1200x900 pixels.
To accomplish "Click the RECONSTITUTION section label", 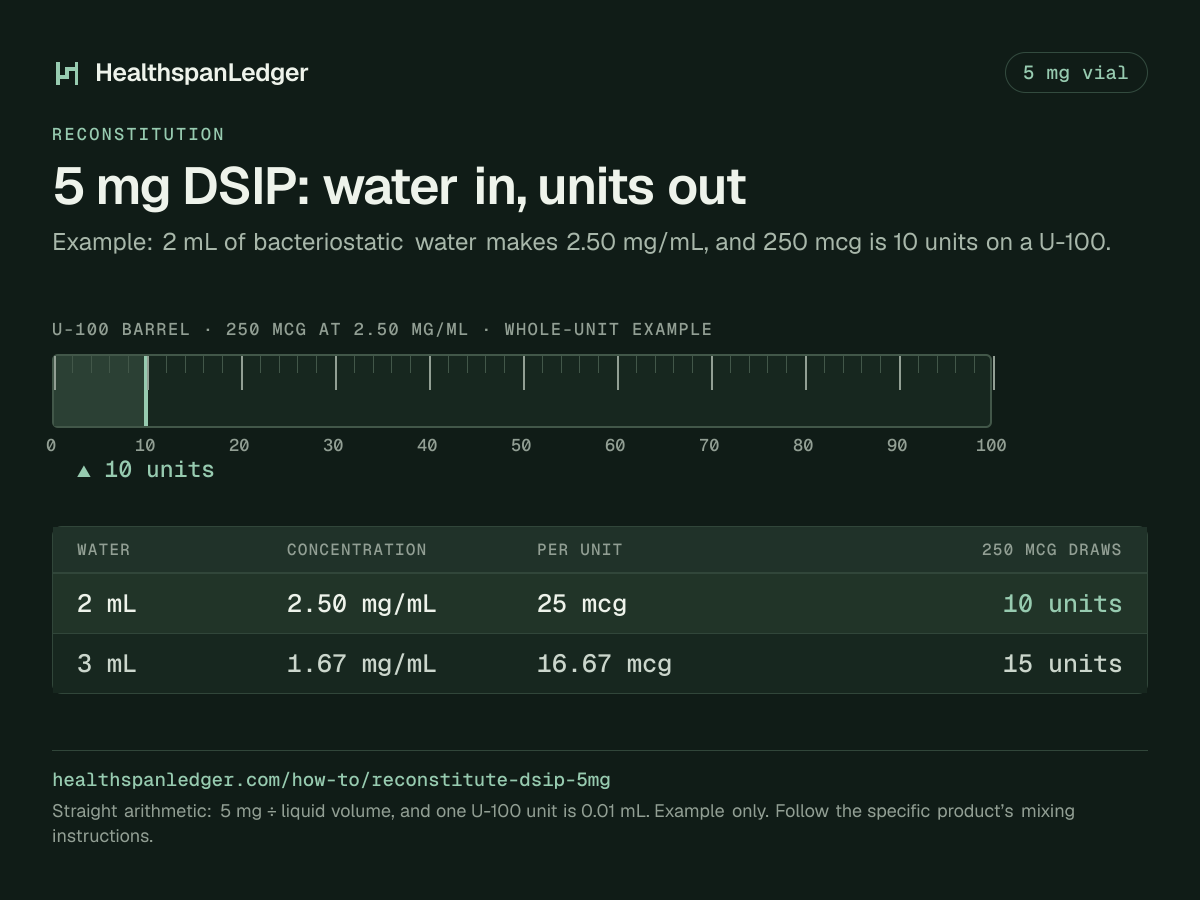I will 138,134.
